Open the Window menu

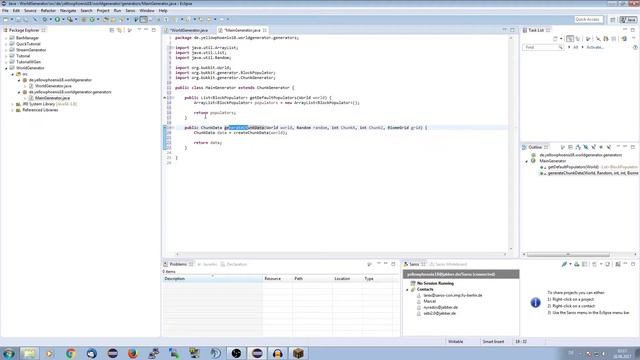click(x=147, y=11)
